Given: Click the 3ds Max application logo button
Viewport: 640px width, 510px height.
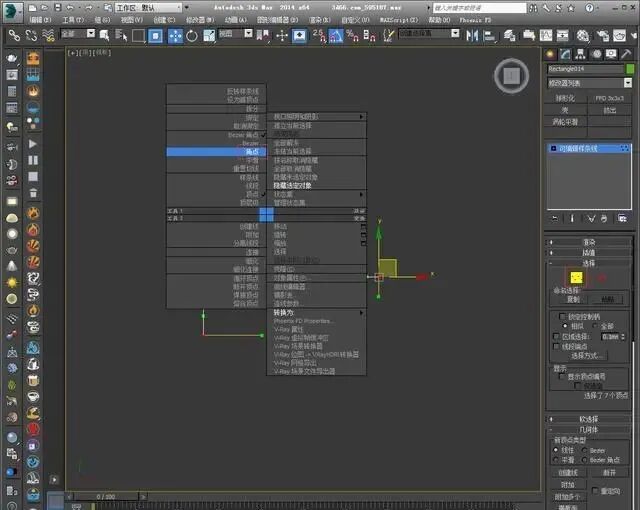Looking at the screenshot, I should pyautogui.click(x=13, y=11).
